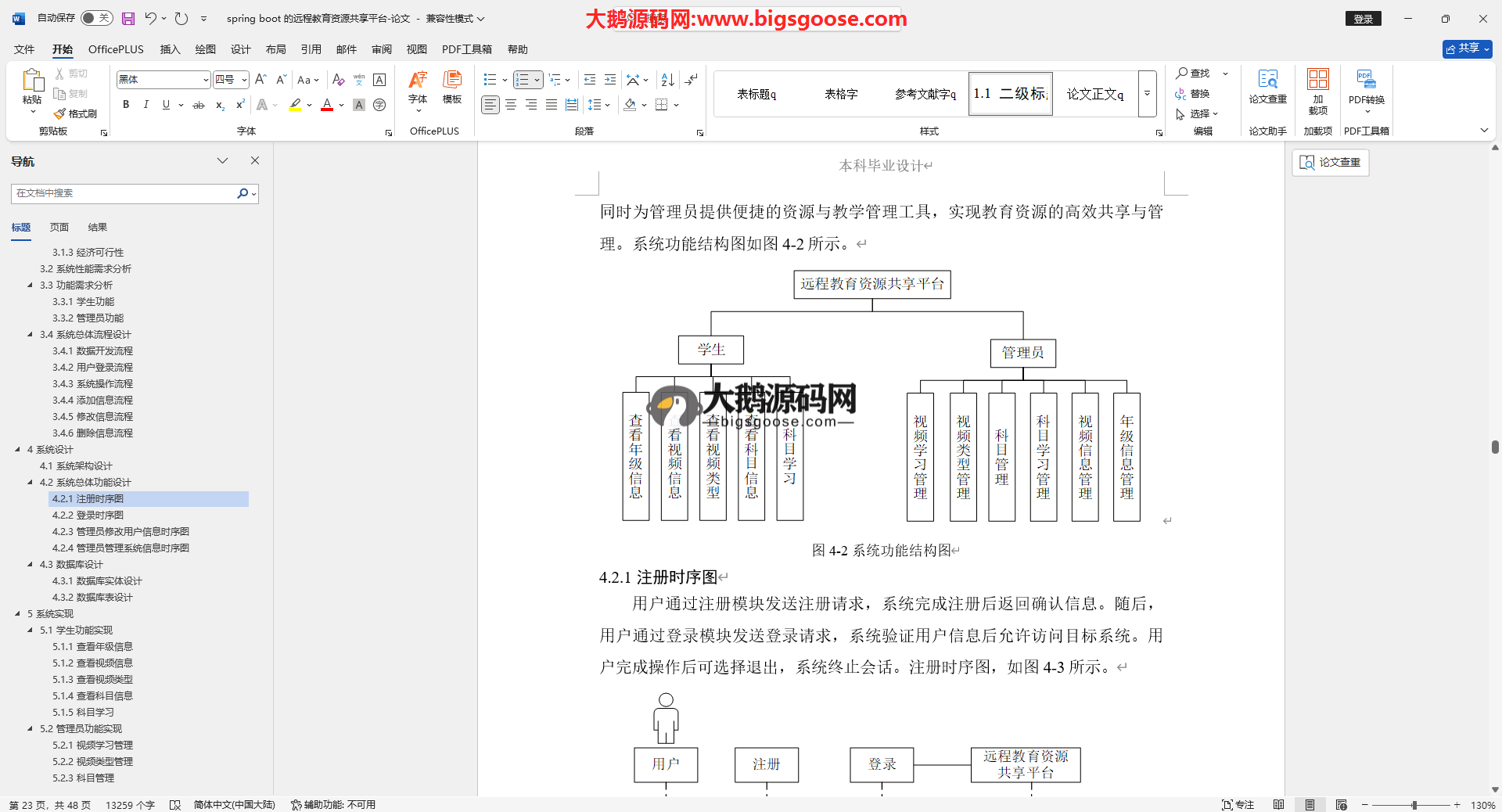Click the italic formatting icon

point(146,105)
